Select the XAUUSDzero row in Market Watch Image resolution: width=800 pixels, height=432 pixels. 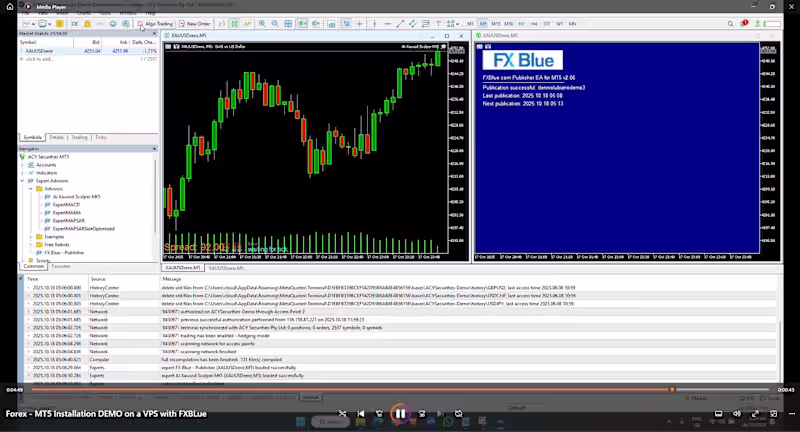pyautogui.click(x=88, y=51)
